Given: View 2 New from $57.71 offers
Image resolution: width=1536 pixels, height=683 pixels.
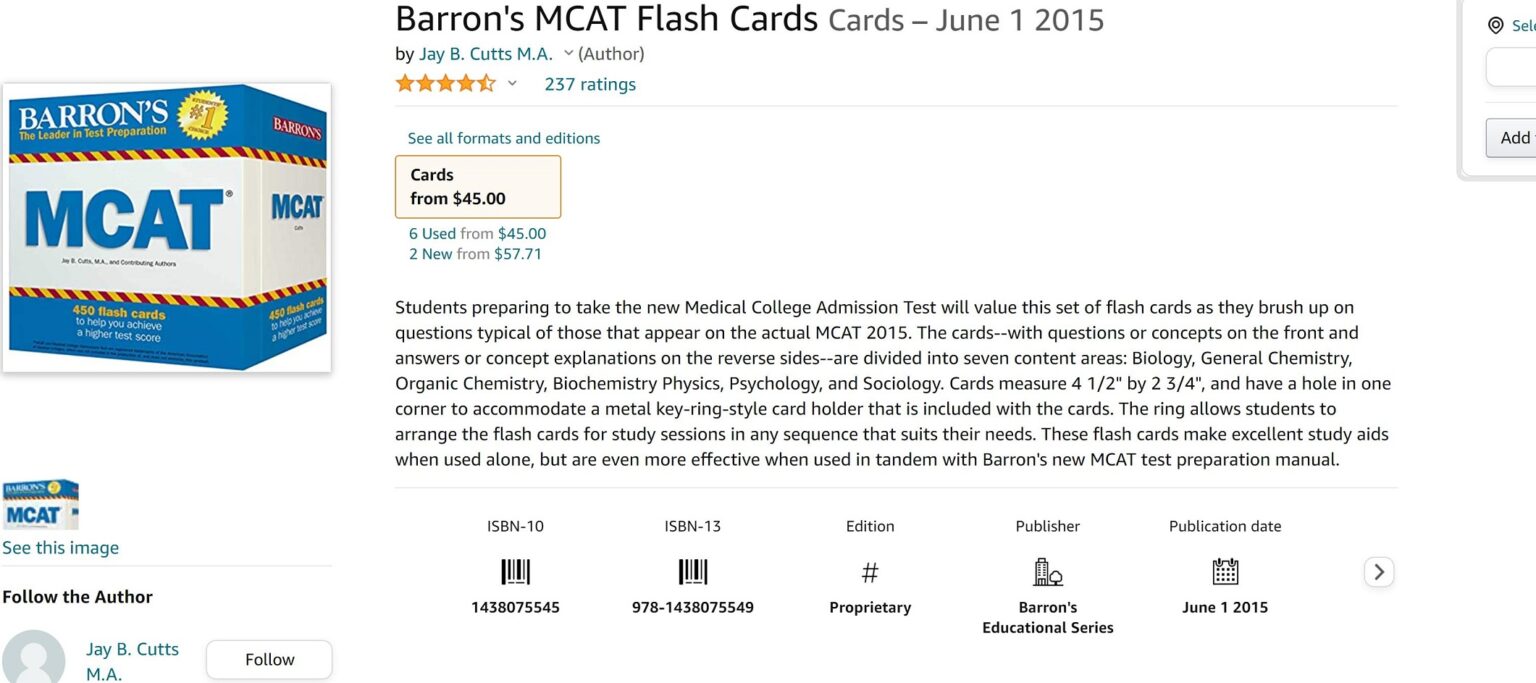Looking at the screenshot, I should [475, 254].
